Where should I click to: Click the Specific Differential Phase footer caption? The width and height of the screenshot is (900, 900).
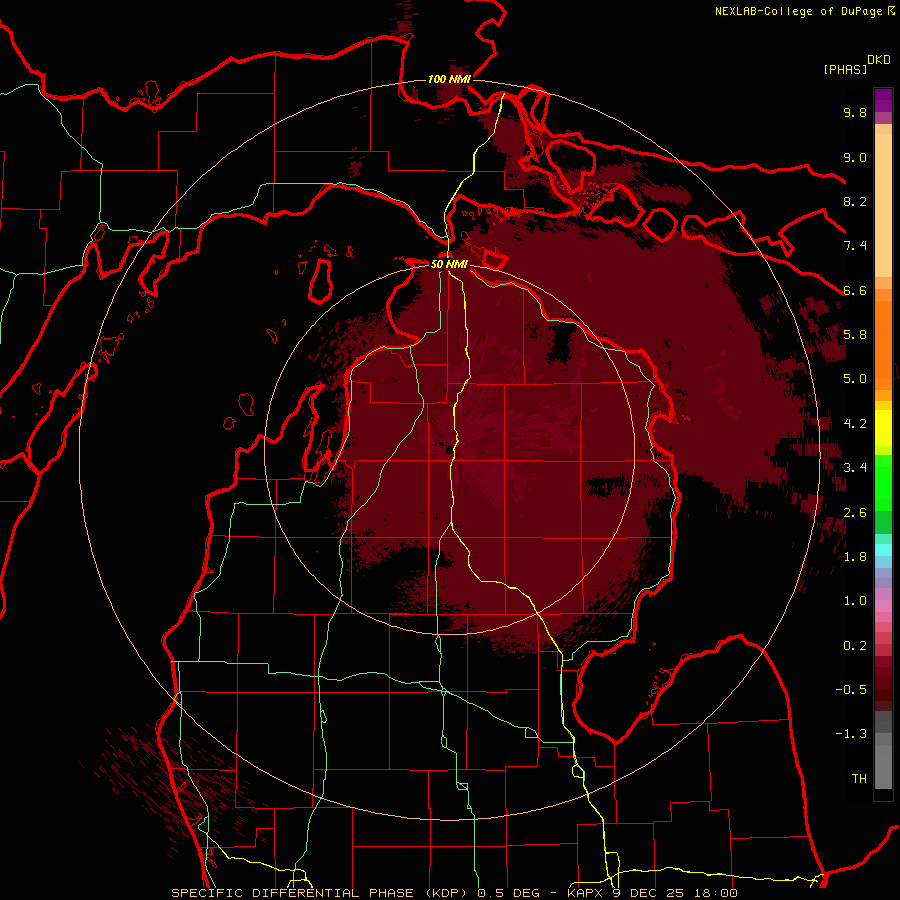[x=454, y=893]
